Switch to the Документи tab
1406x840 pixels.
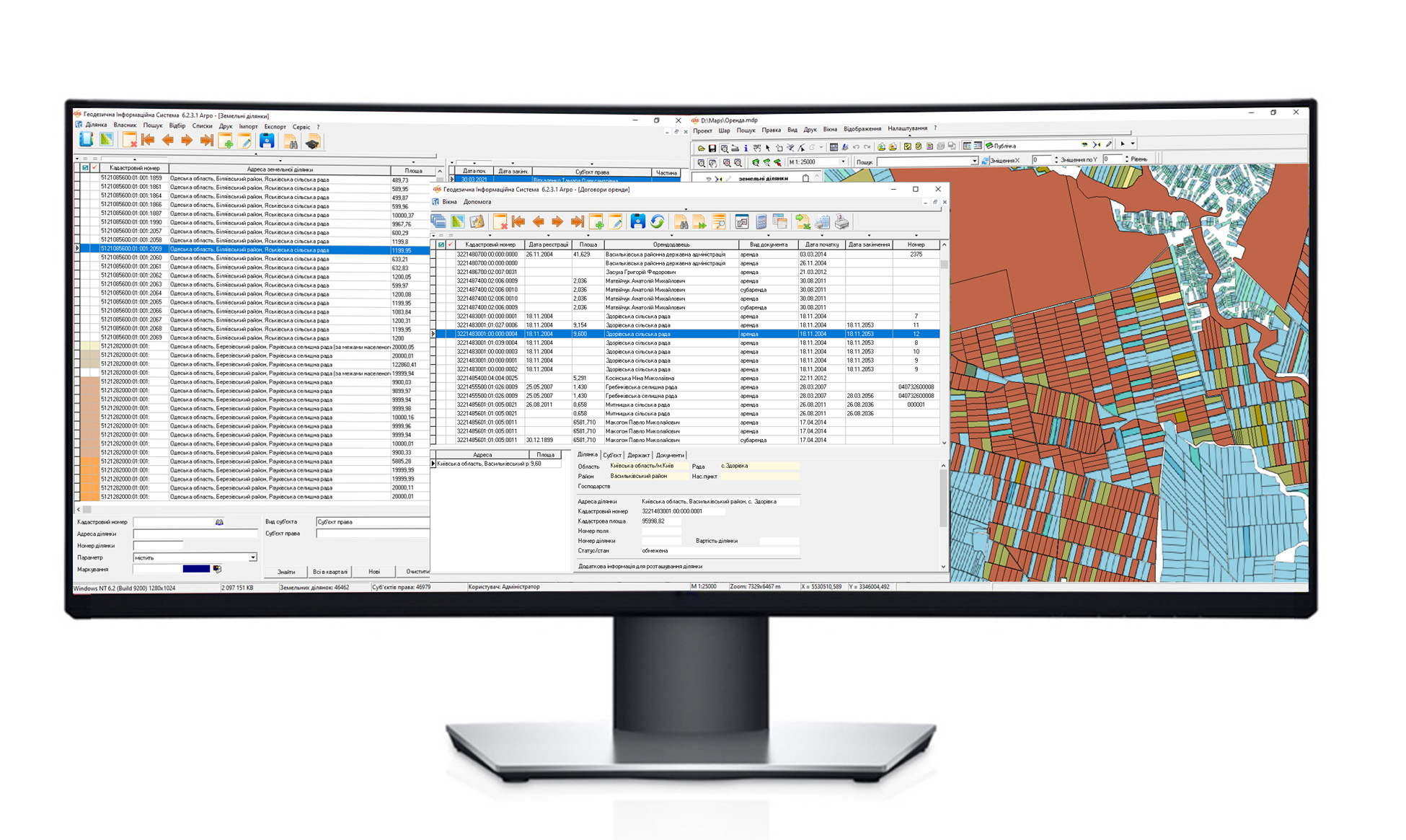(x=670, y=455)
